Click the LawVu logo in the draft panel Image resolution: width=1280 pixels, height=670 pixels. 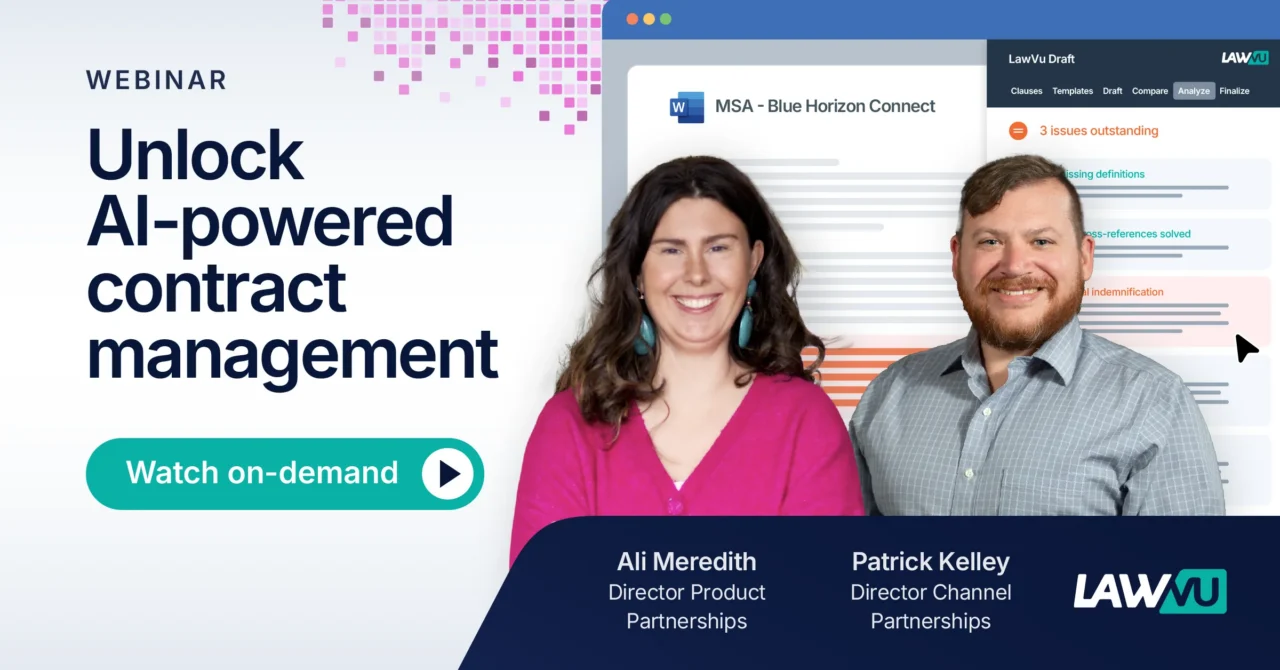(1245, 58)
